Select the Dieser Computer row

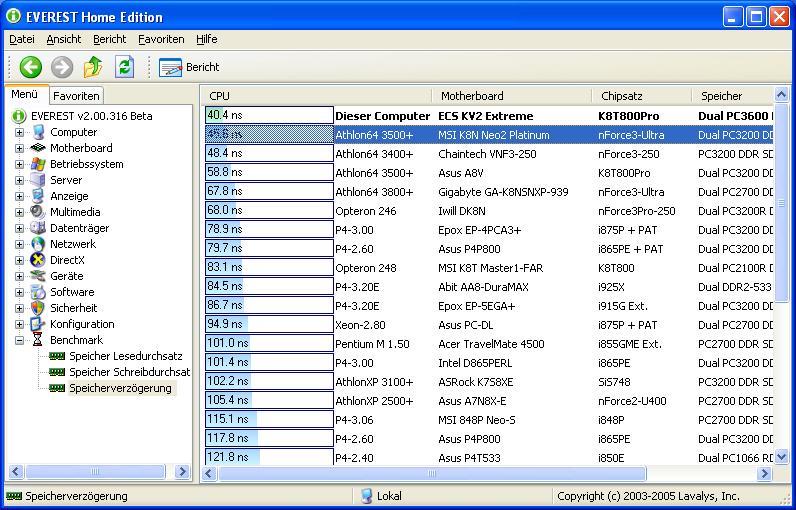tap(489, 116)
